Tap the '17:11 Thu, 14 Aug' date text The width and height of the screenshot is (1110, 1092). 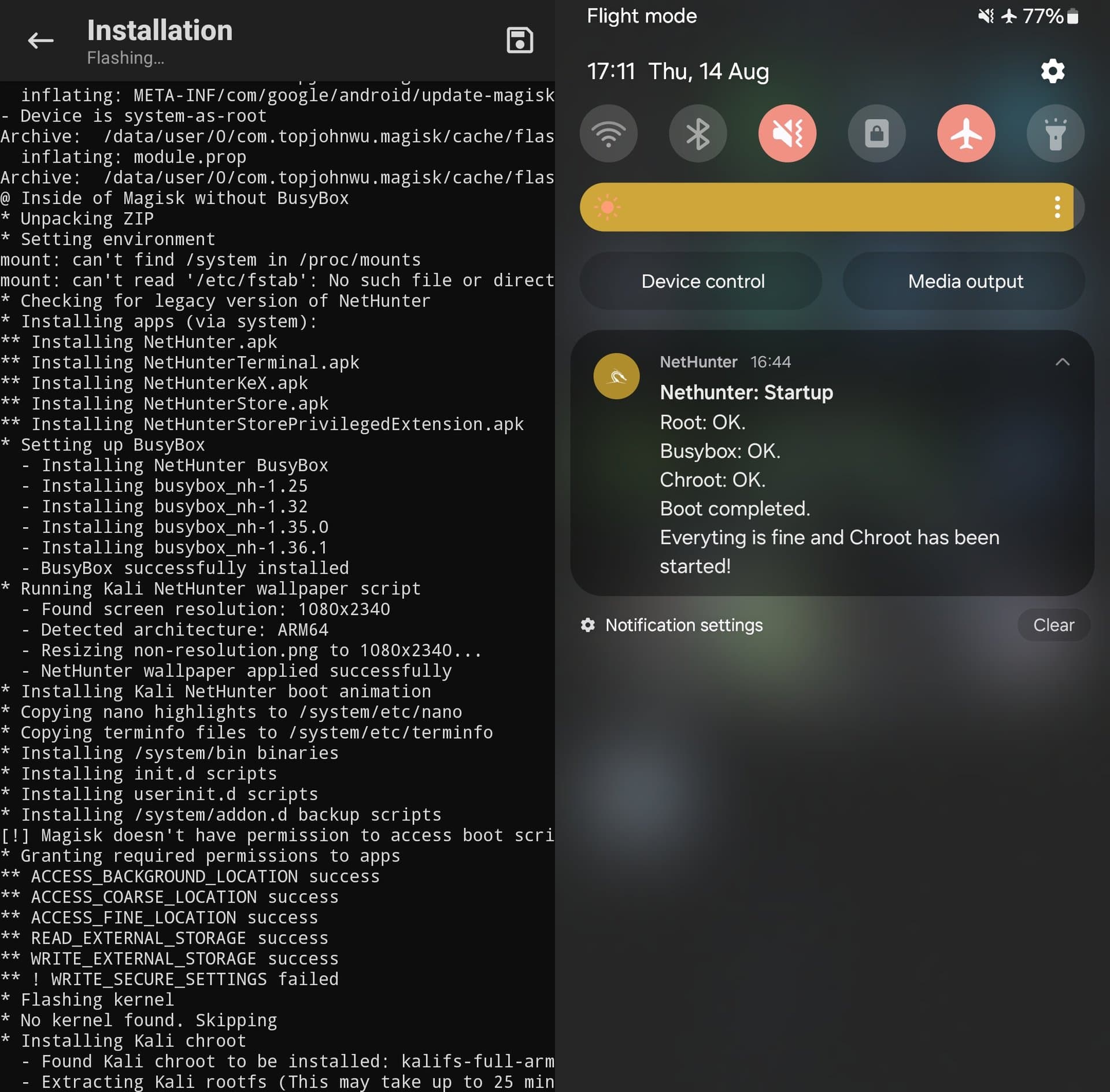tap(678, 72)
